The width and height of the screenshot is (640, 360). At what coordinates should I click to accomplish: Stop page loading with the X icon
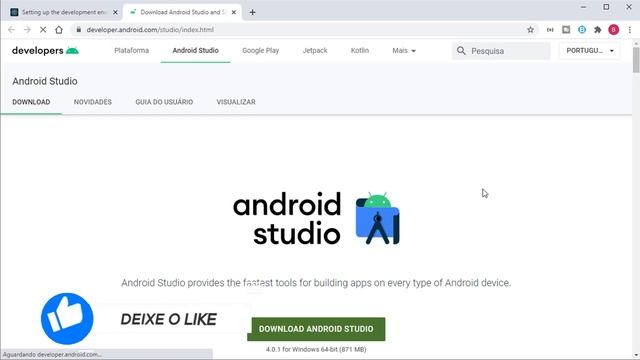point(43,30)
